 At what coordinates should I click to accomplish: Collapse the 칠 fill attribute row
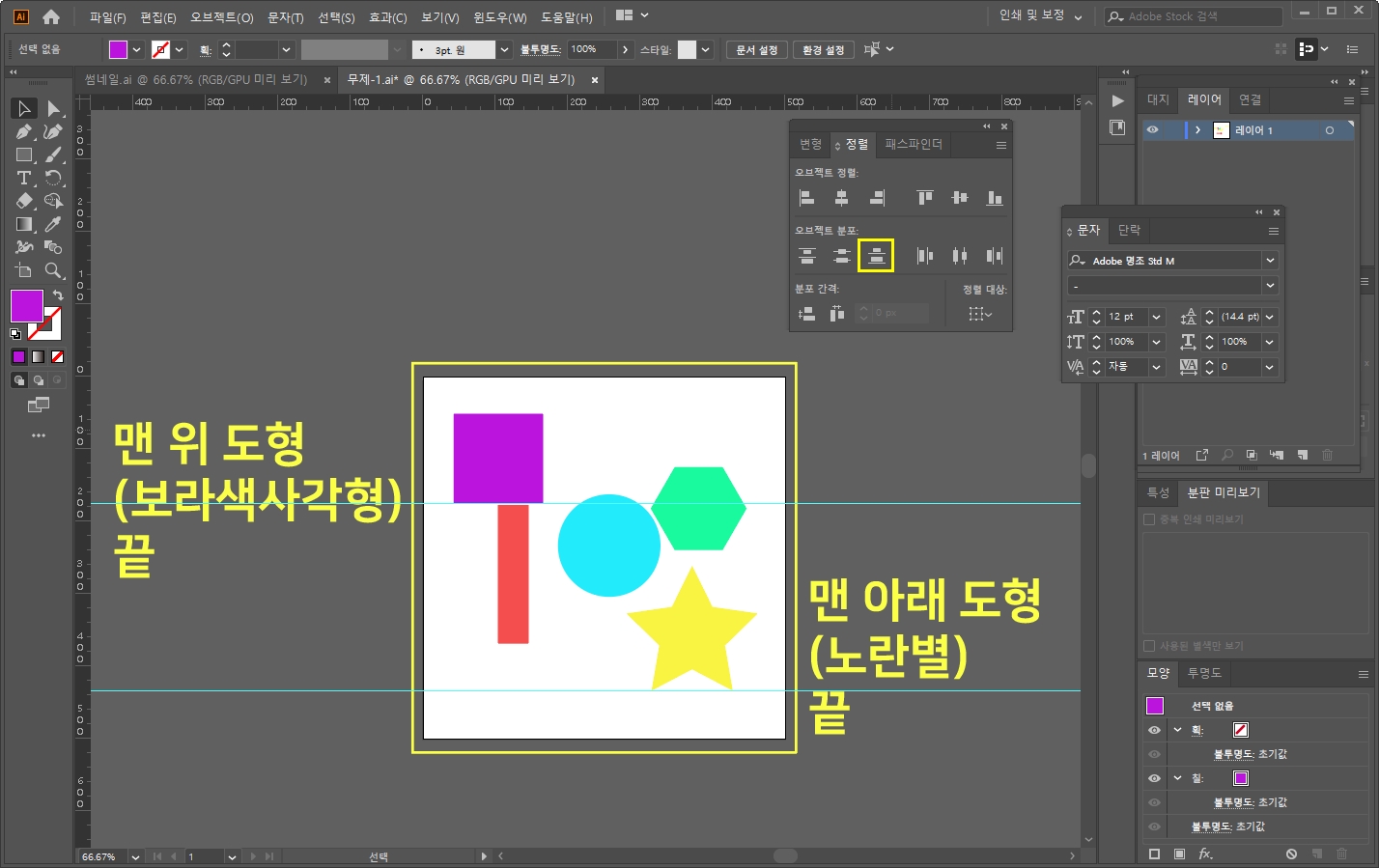pos(1177,778)
